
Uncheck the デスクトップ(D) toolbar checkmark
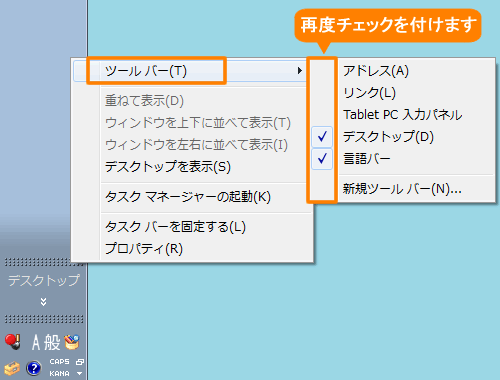tap(322, 137)
